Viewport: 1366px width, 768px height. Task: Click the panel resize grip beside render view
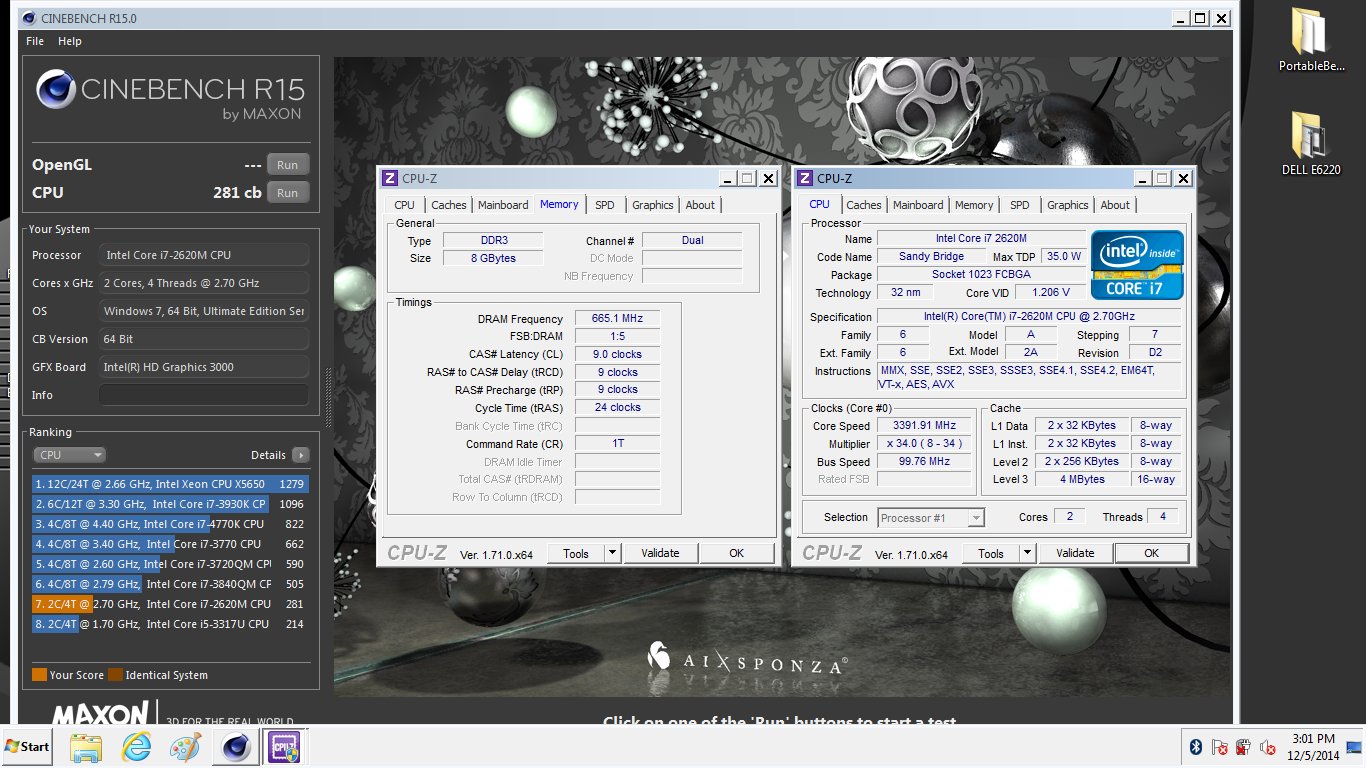click(x=327, y=397)
